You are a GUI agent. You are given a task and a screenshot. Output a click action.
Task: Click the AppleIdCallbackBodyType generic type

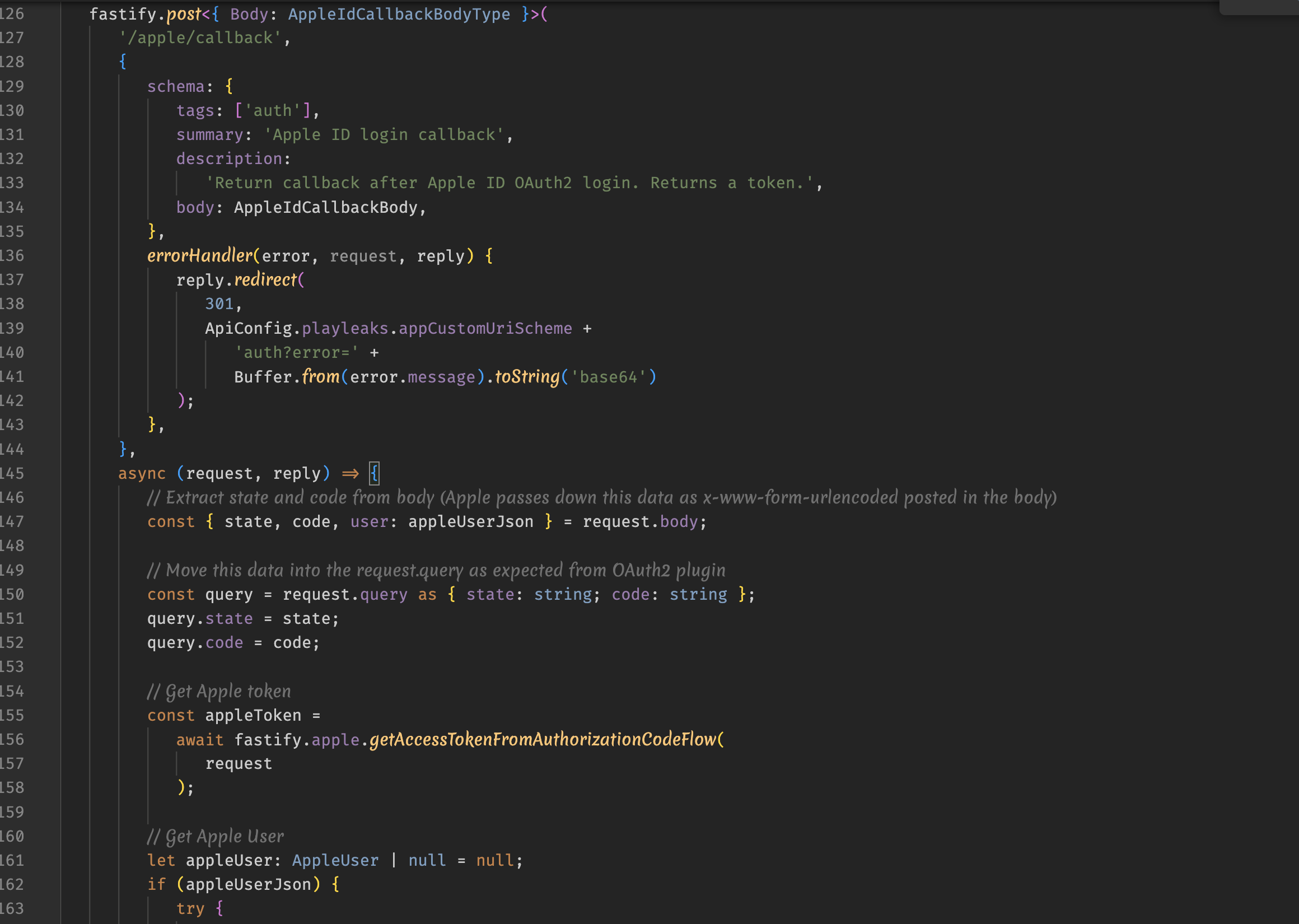399,14
